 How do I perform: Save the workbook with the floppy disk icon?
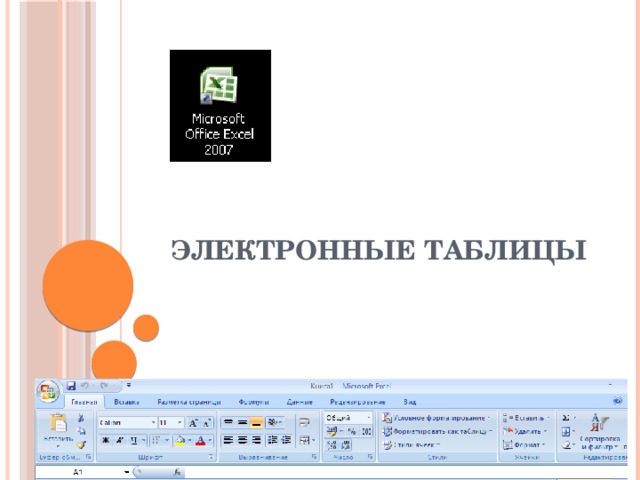coord(71,386)
